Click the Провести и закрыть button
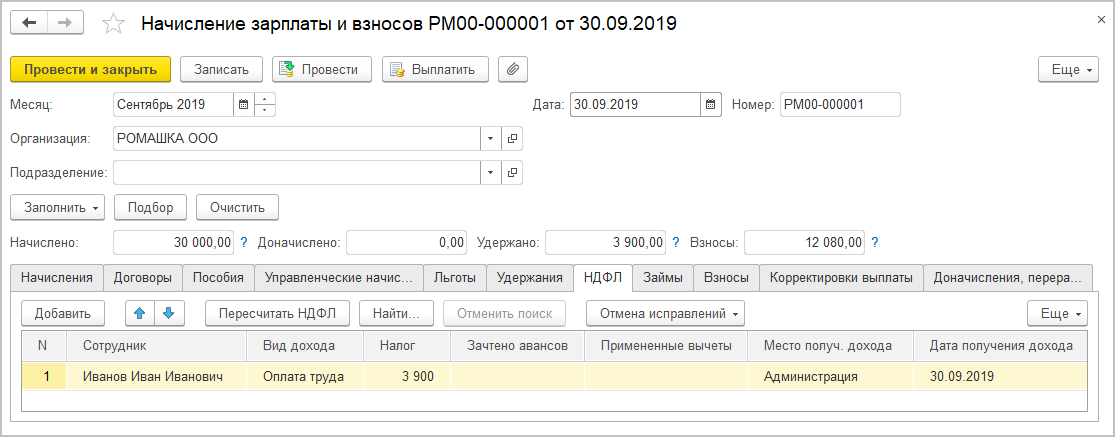 click(x=91, y=69)
